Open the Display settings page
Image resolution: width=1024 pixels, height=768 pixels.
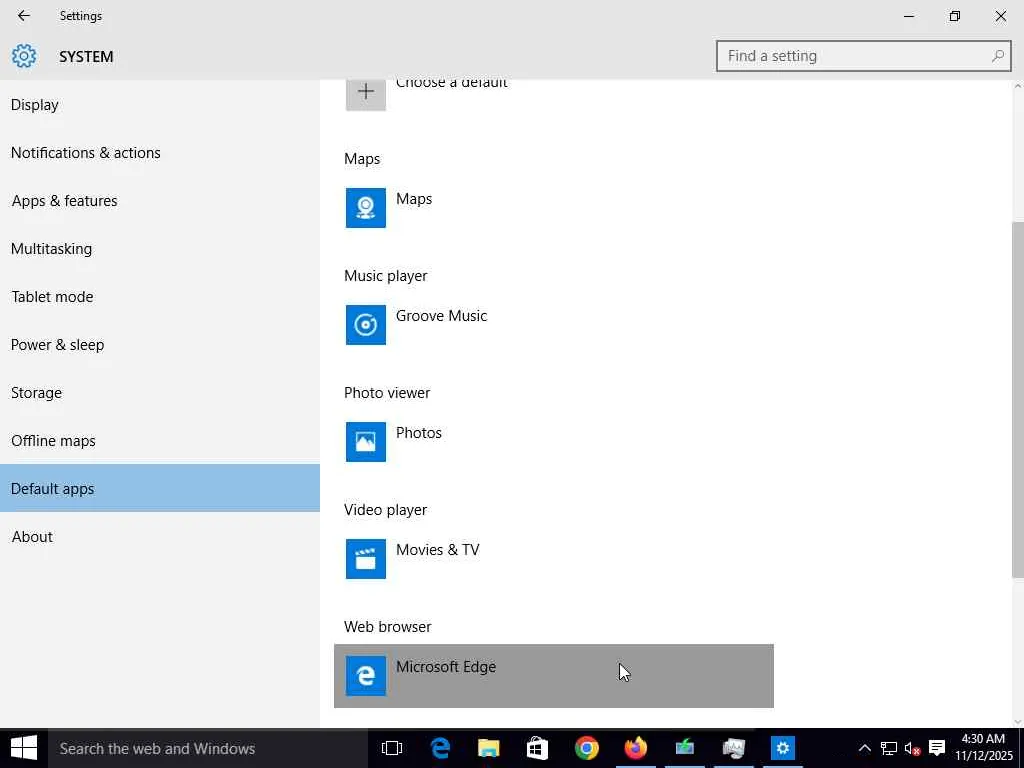click(160, 104)
